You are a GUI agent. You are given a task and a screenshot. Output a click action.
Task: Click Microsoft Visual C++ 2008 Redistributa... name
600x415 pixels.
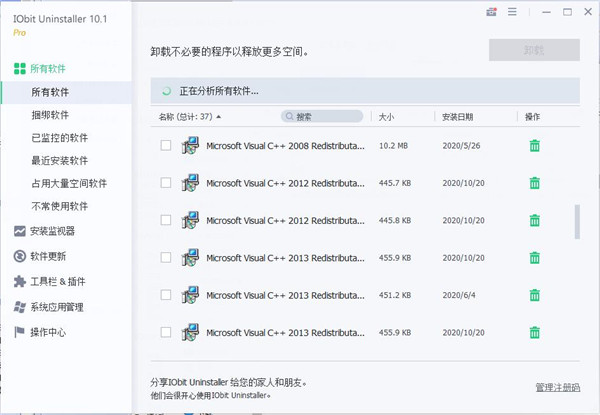point(285,146)
